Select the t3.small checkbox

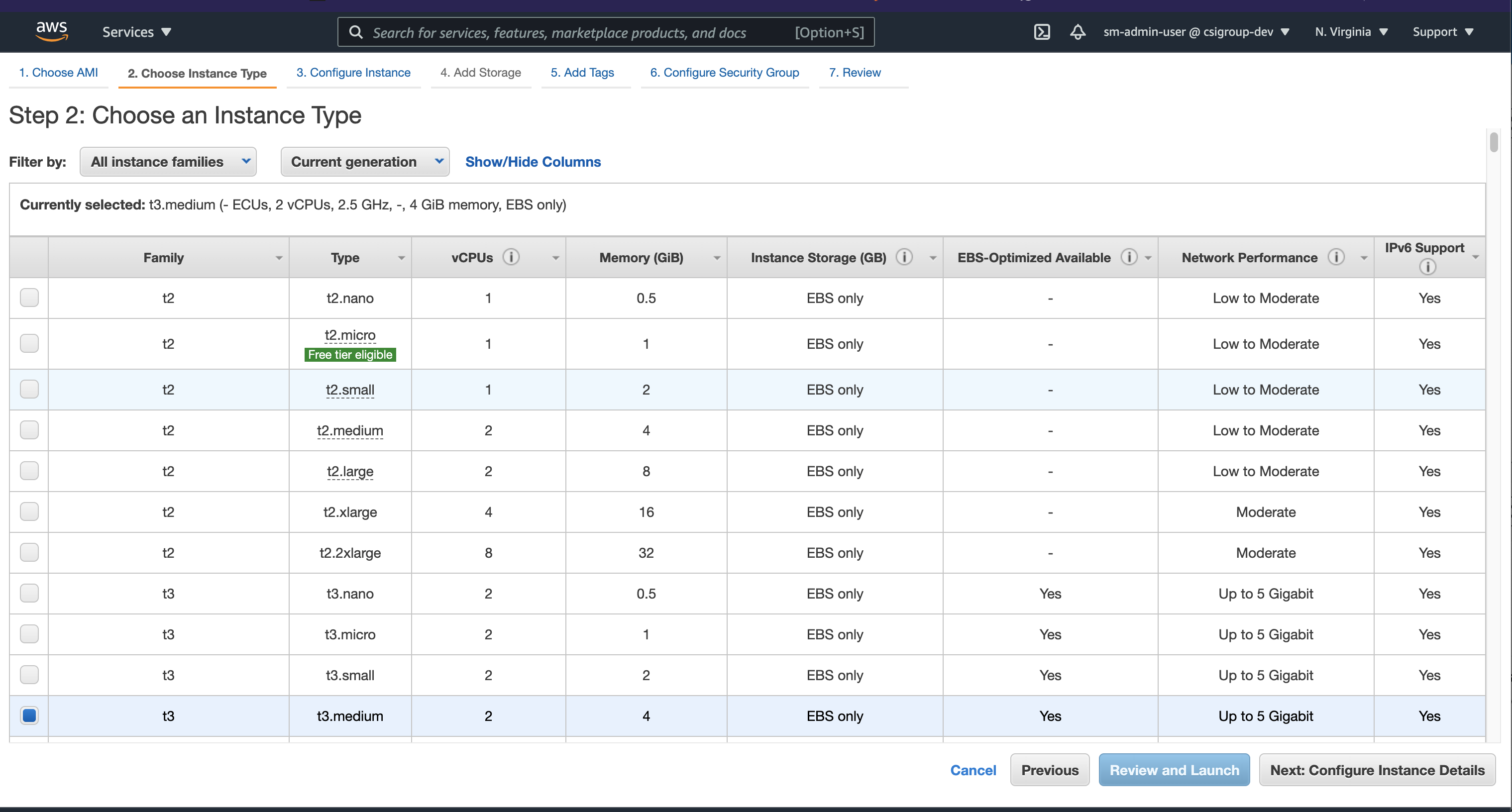29,675
